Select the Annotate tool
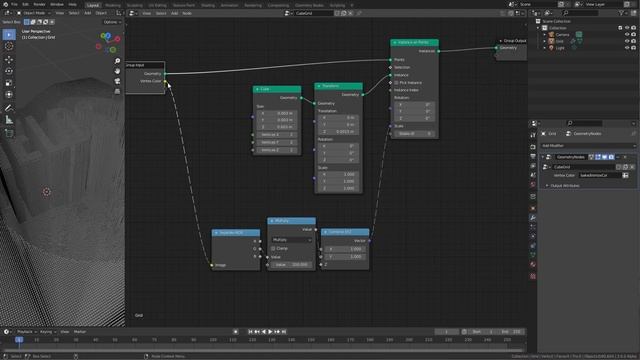Viewport: 640px width, 360px height. (x=9, y=108)
